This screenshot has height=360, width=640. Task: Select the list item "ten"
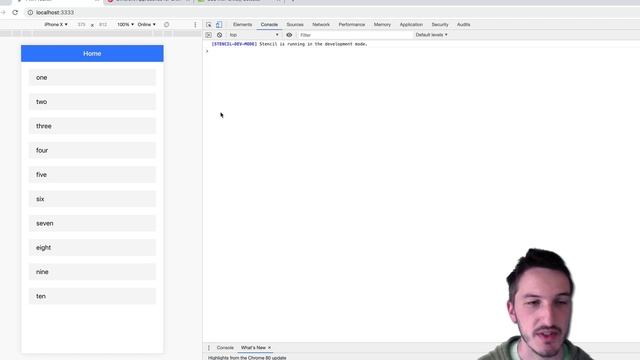[x=92, y=296]
